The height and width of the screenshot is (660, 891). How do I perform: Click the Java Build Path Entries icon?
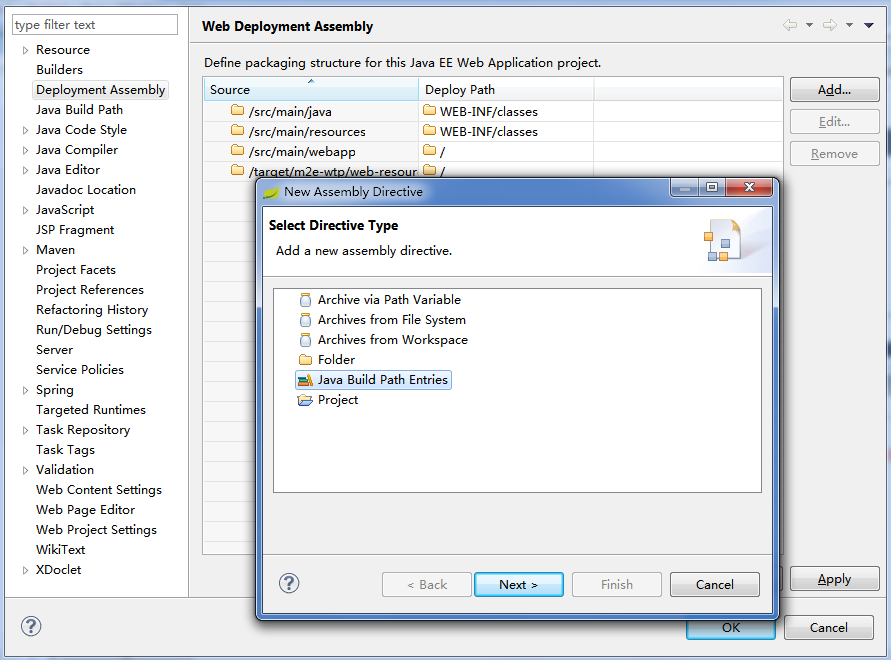coord(306,380)
